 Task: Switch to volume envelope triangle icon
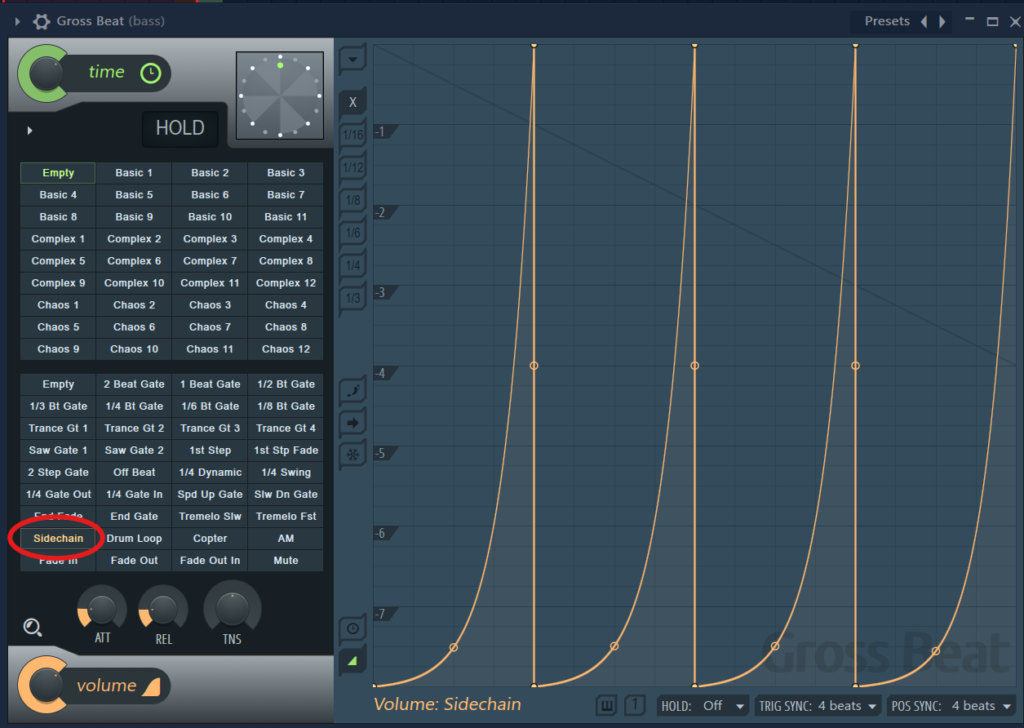[x=353, y=661]
